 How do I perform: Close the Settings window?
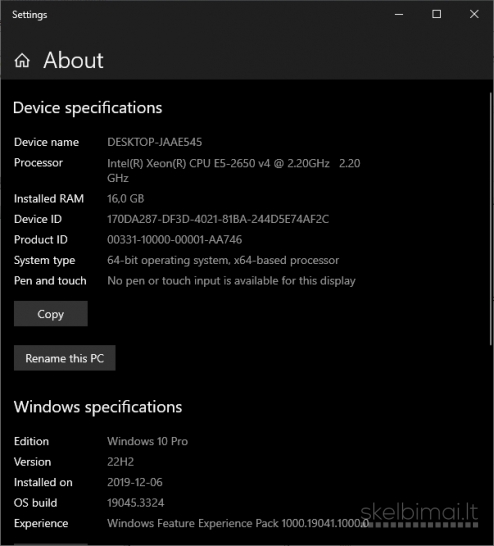tap(474, 14)
